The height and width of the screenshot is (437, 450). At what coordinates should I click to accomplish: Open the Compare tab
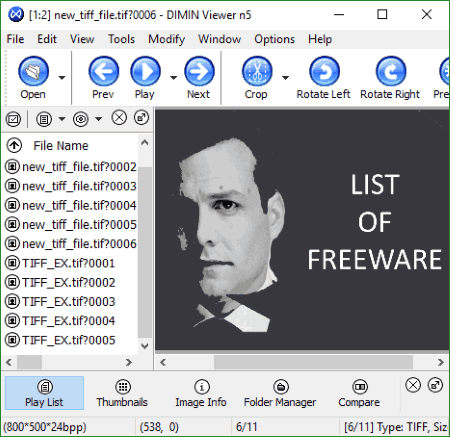coord(359,393)
